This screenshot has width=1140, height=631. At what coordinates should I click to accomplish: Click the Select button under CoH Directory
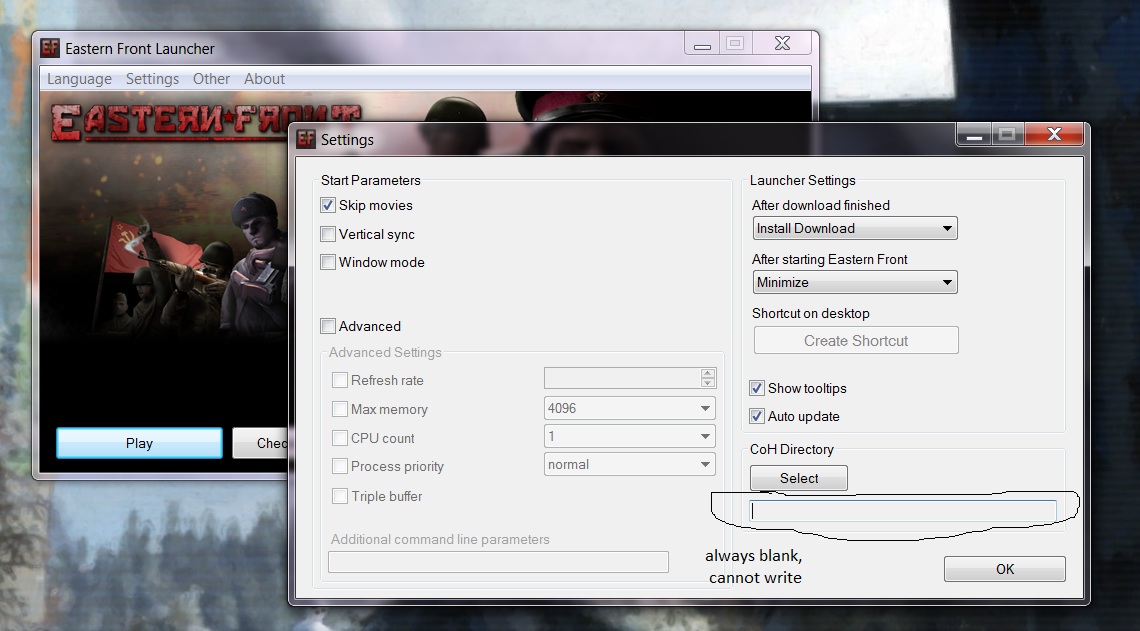[x=798, y=478]
